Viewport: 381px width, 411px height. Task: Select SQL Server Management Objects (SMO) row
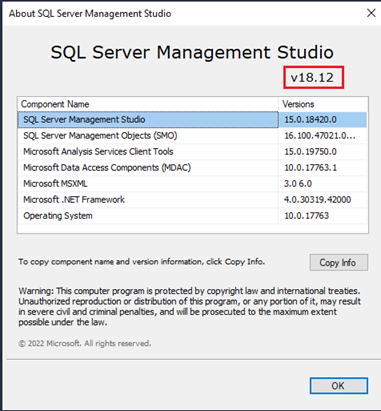(x=192, y=136)
